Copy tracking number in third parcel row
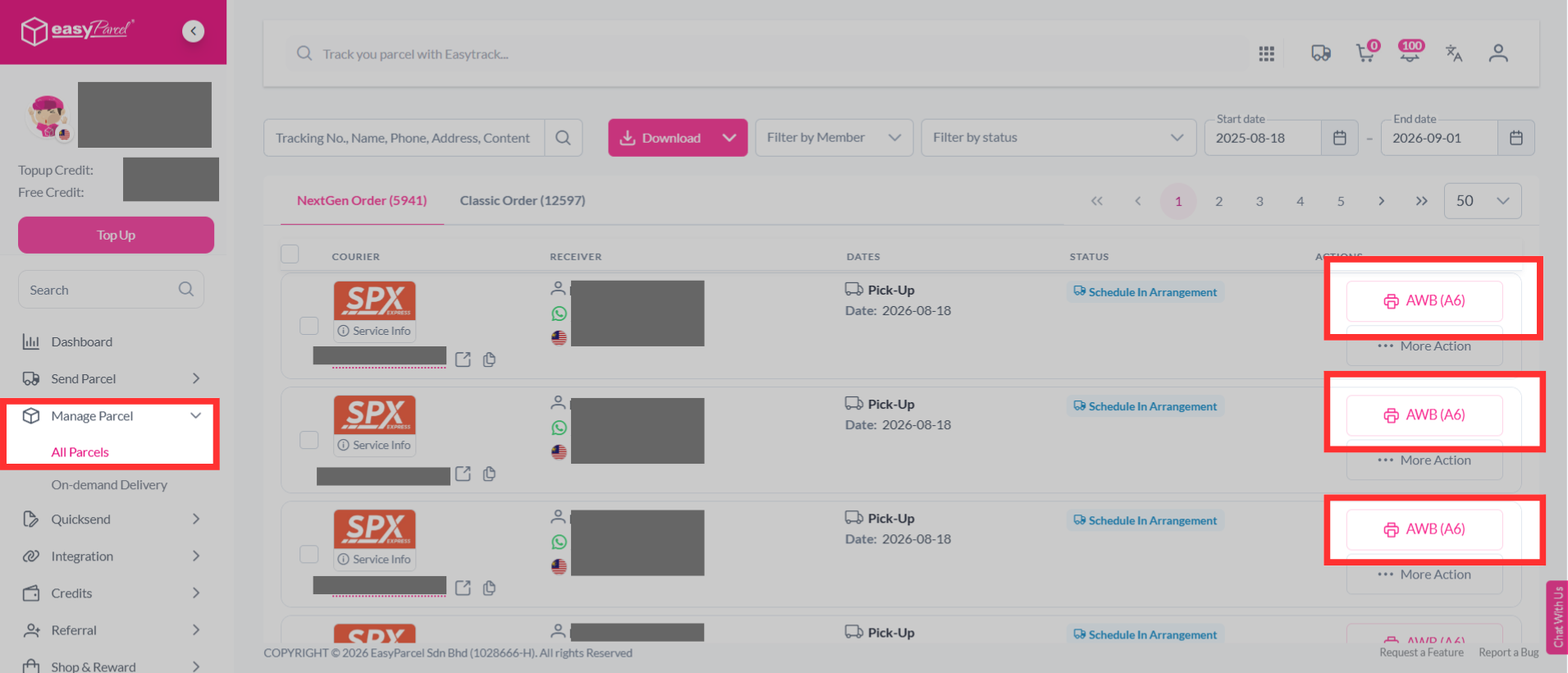Viewport: 1568px width, 673px height. (x=489, y=588)
